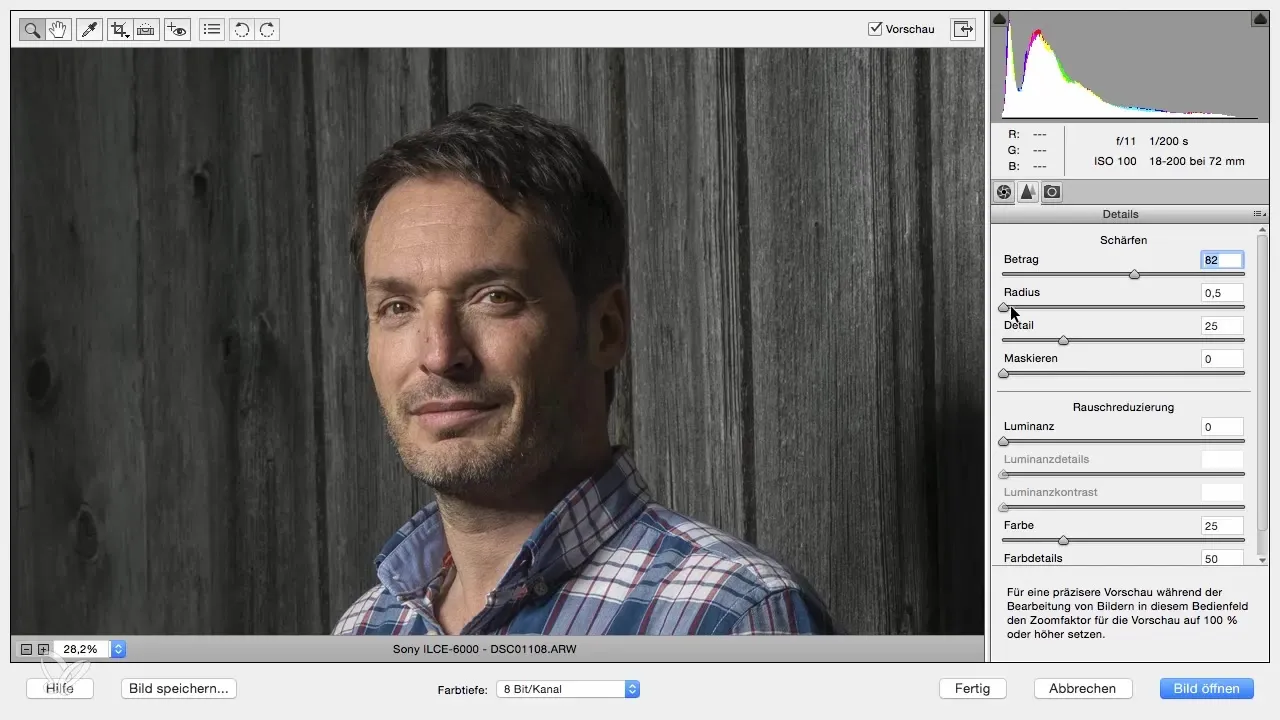Select the Crop tool

coord(121,30)
